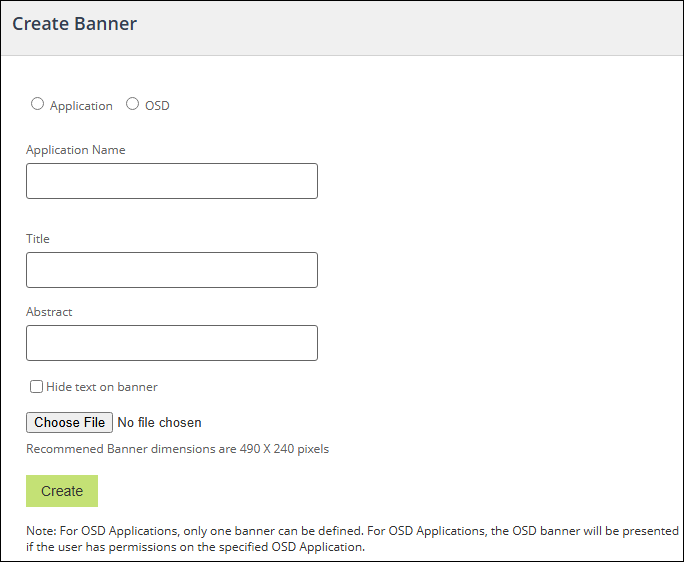Screen dimensions: 684x562
Task: Click the 'Create Banner' page heading
Action: pos(74,24)
